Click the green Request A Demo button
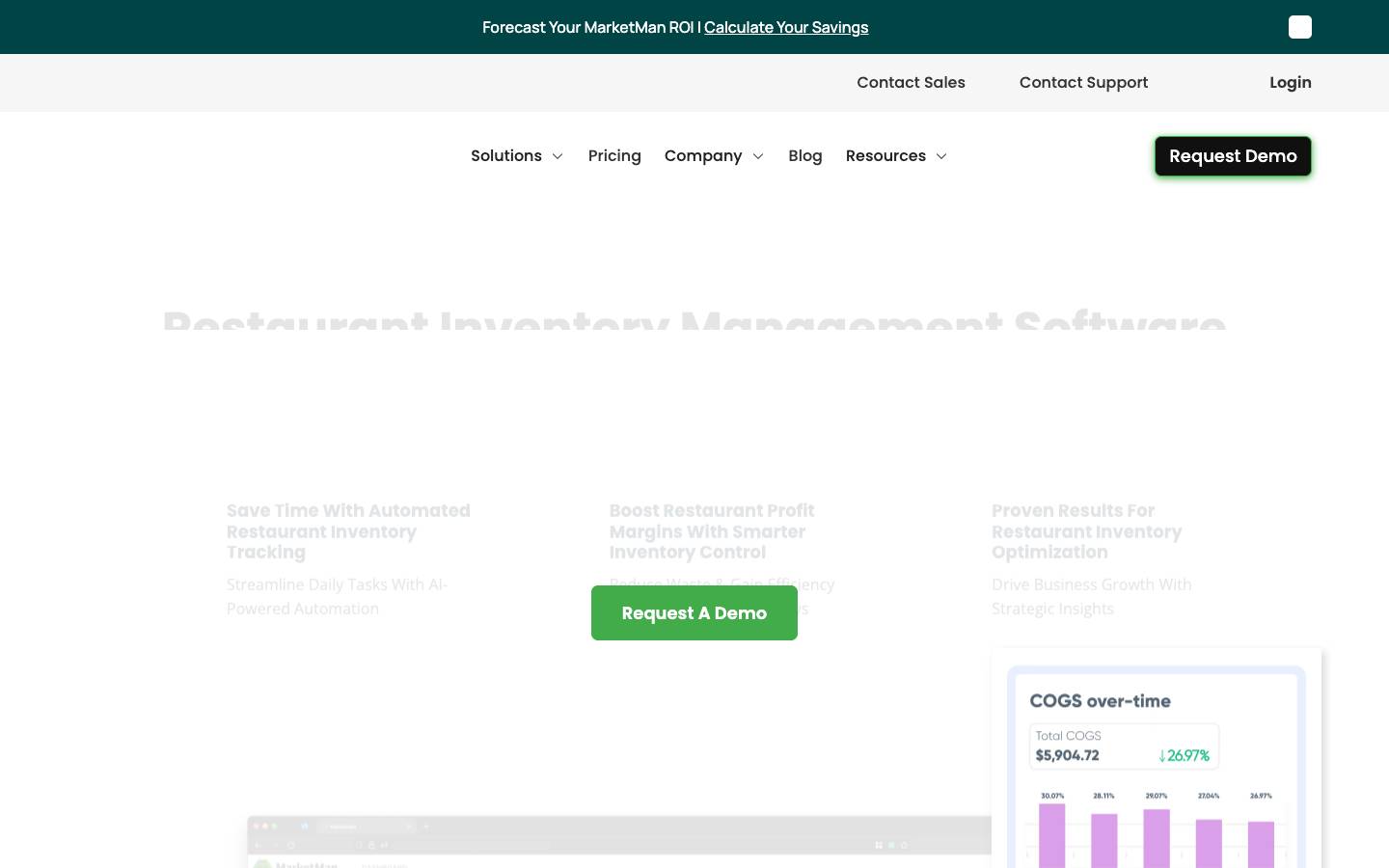This screenshot has height=868, width=1389. (x=694, y=613)
